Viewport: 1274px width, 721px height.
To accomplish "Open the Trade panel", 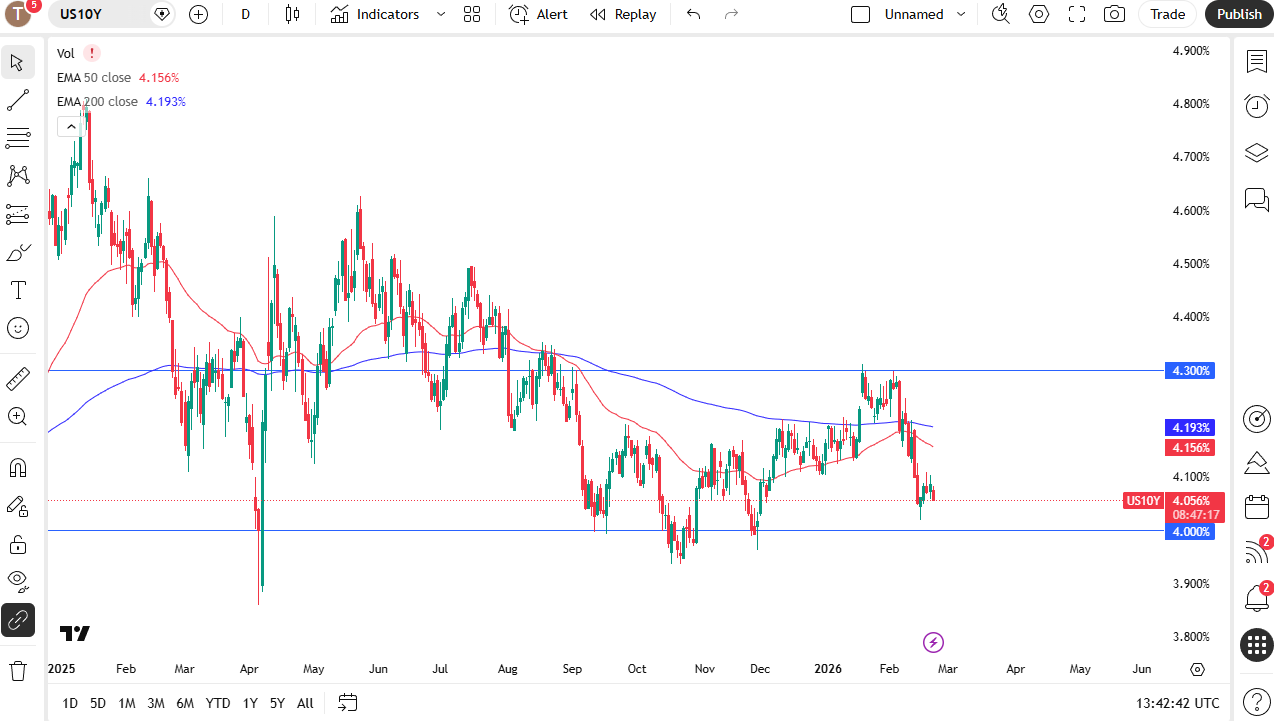I will click(1167, 14).
